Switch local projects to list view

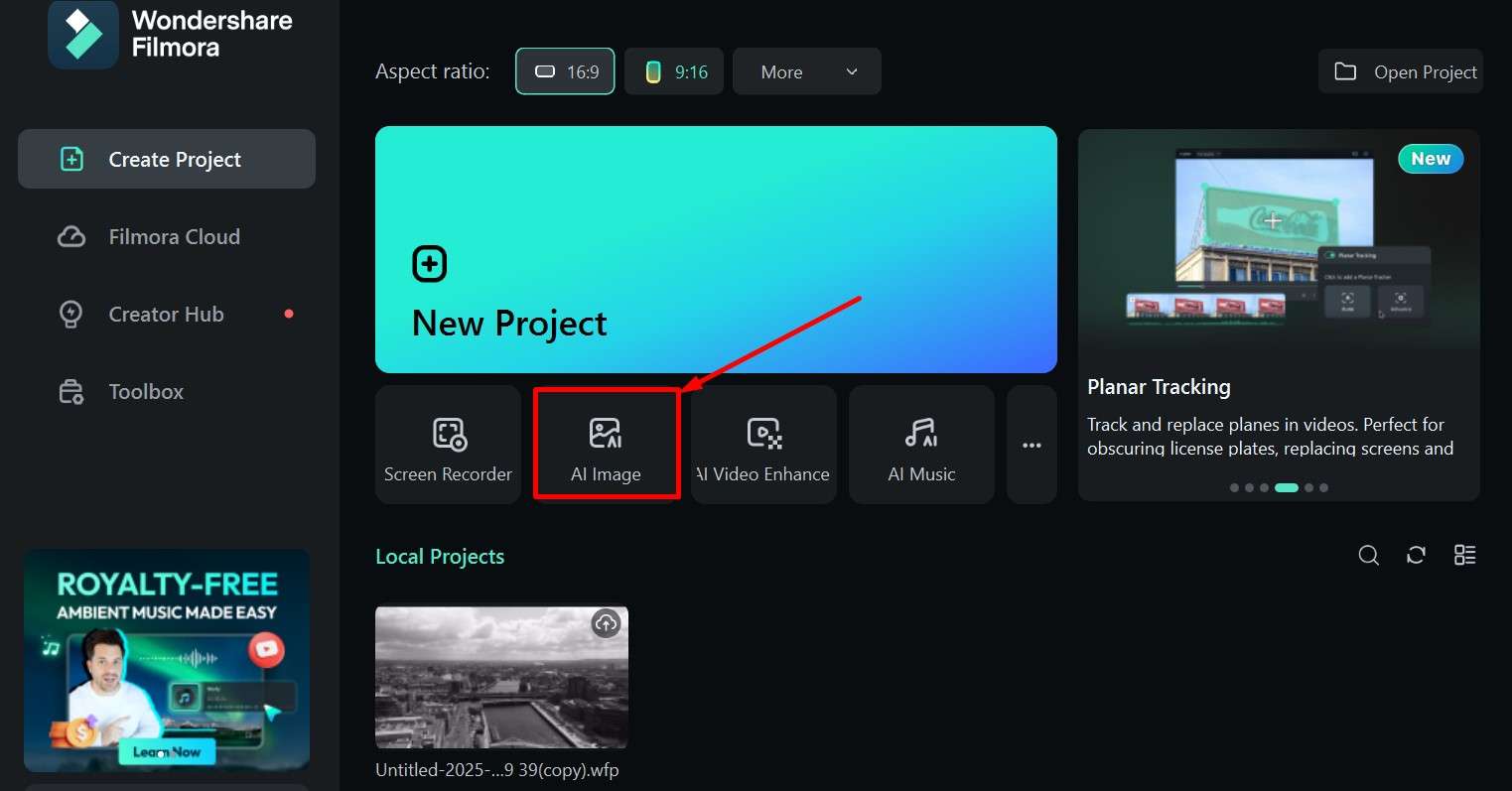tap(1464, 555)
